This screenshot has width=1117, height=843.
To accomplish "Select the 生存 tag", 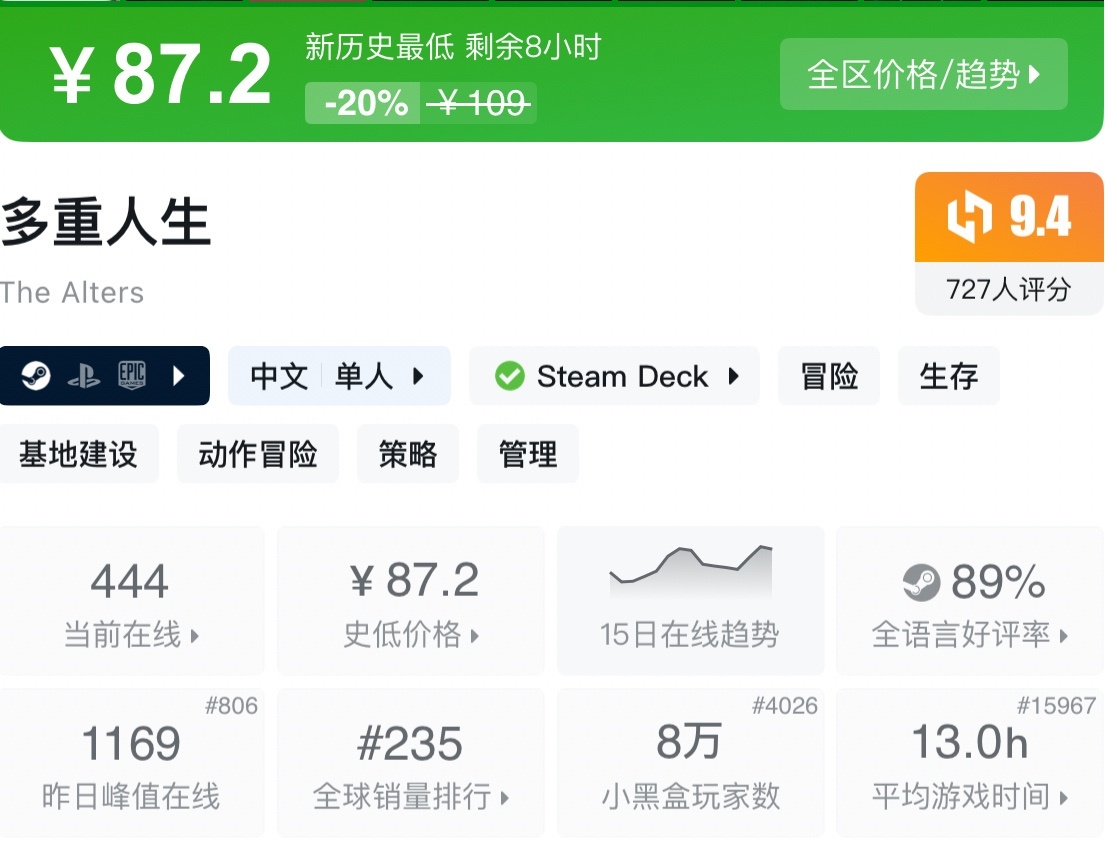I will (948, 376).
